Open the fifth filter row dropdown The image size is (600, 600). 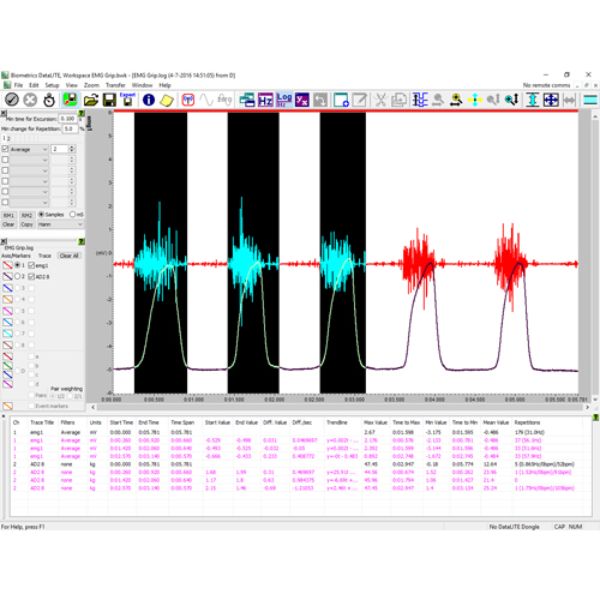tap(29, 192)
